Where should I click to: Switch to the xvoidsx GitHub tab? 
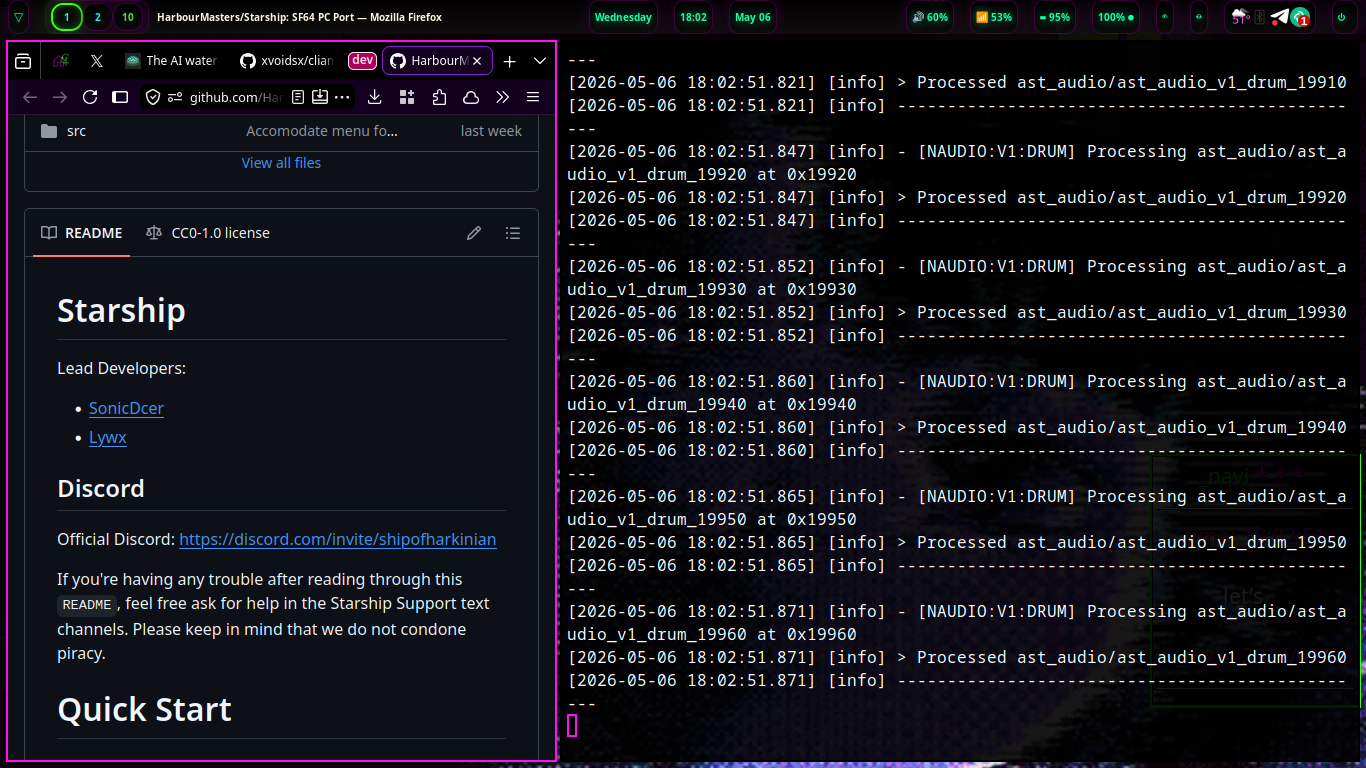pyautogui.click(x=285, y=61)
